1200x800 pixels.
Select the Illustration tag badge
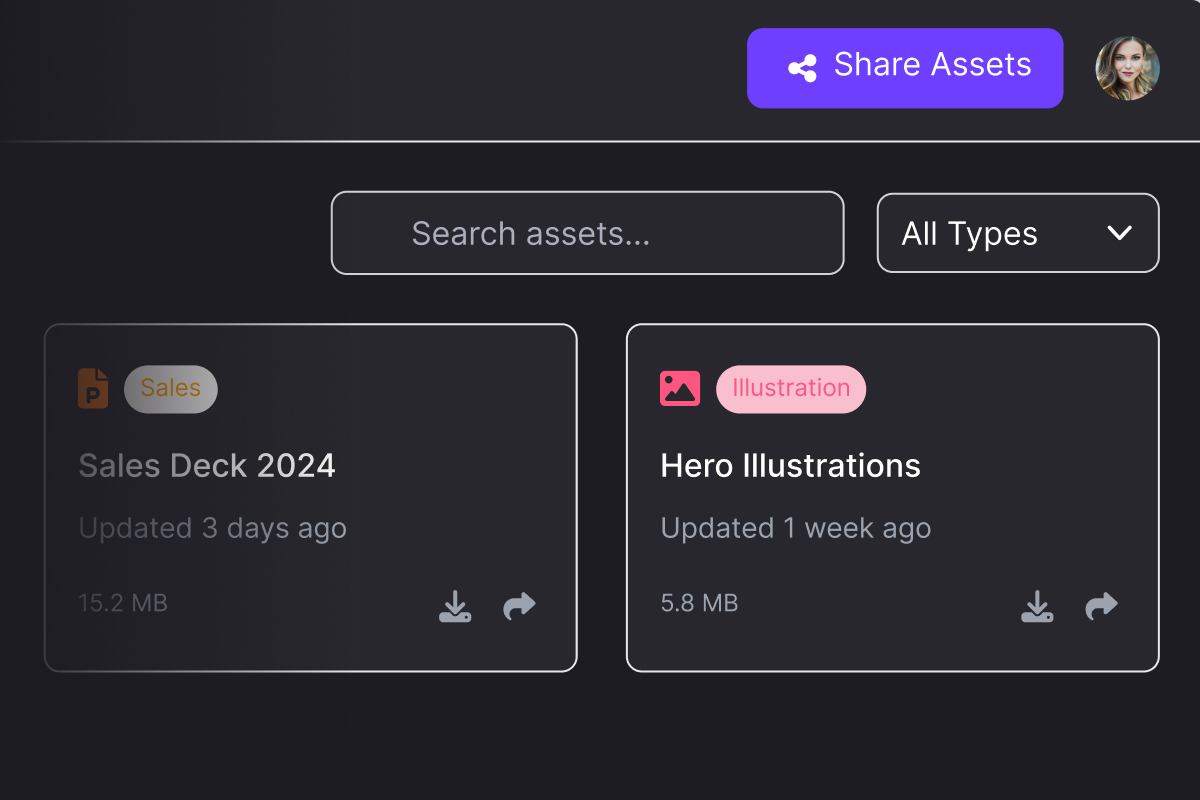pos(791,389)
